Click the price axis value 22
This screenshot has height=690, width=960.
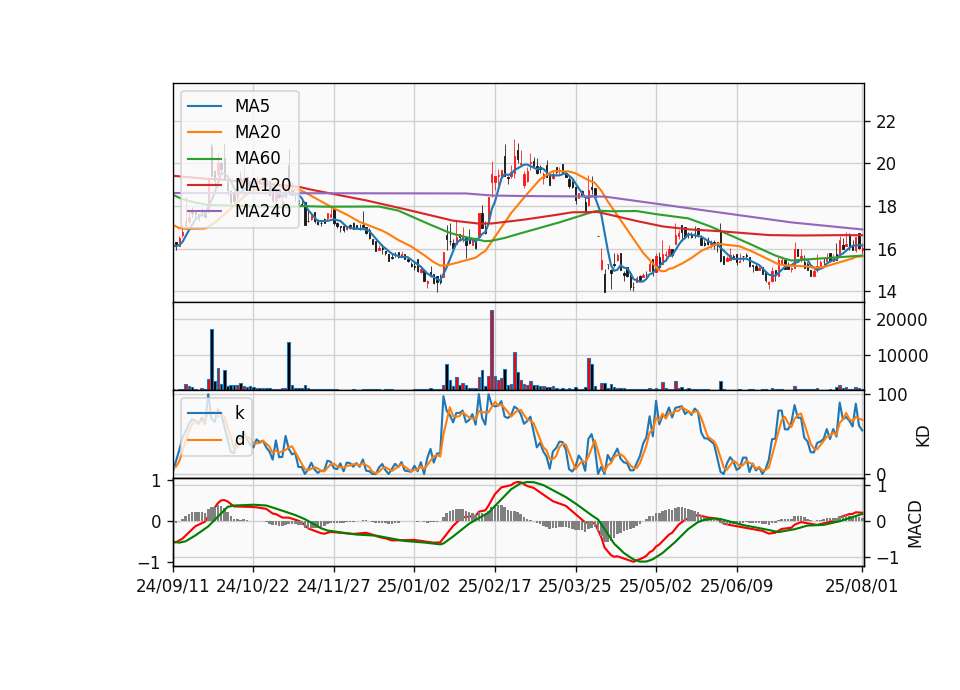(x=886, y=122)
